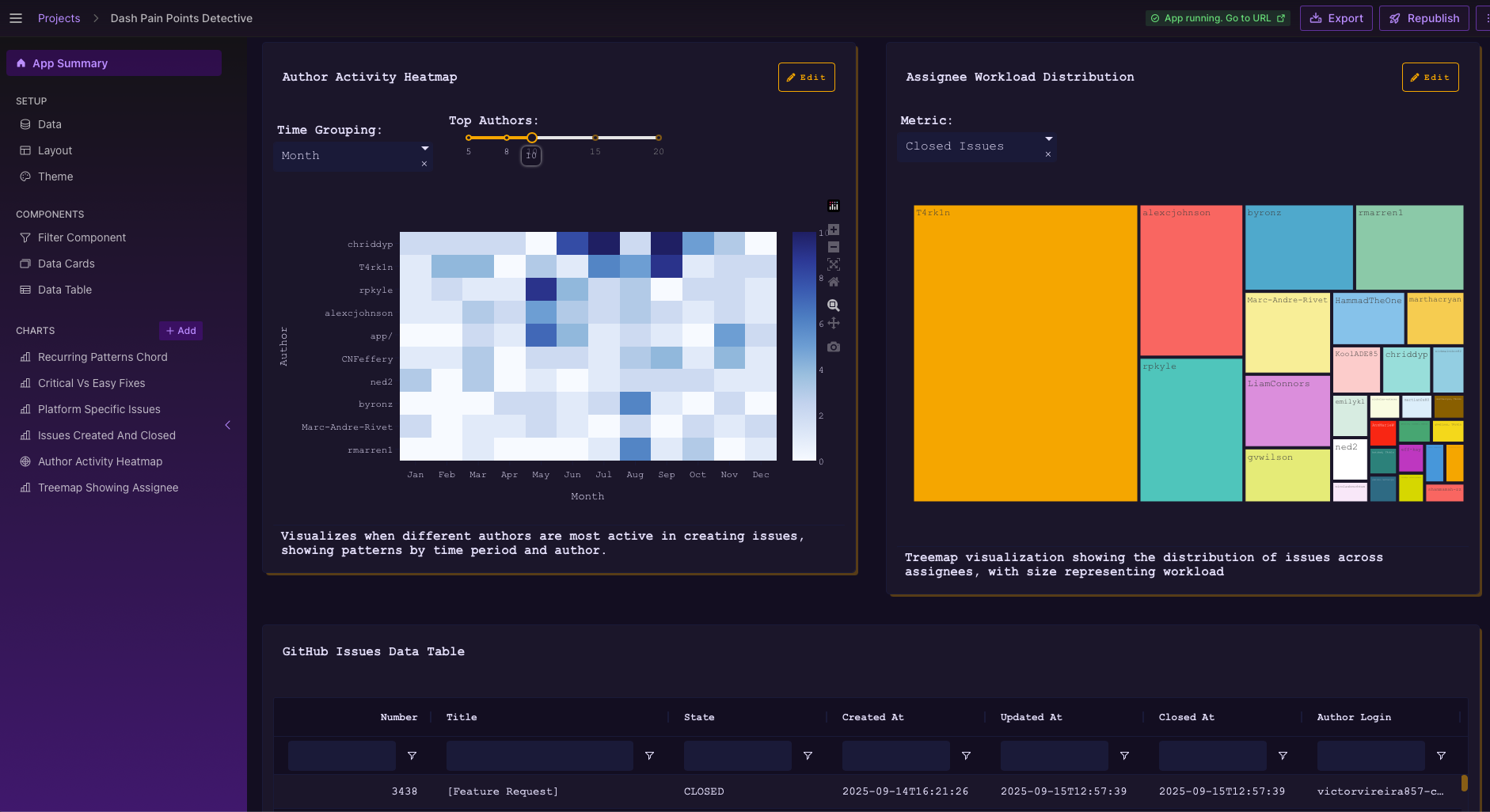
Task: Add a new chart
Action: click(181, 331)
